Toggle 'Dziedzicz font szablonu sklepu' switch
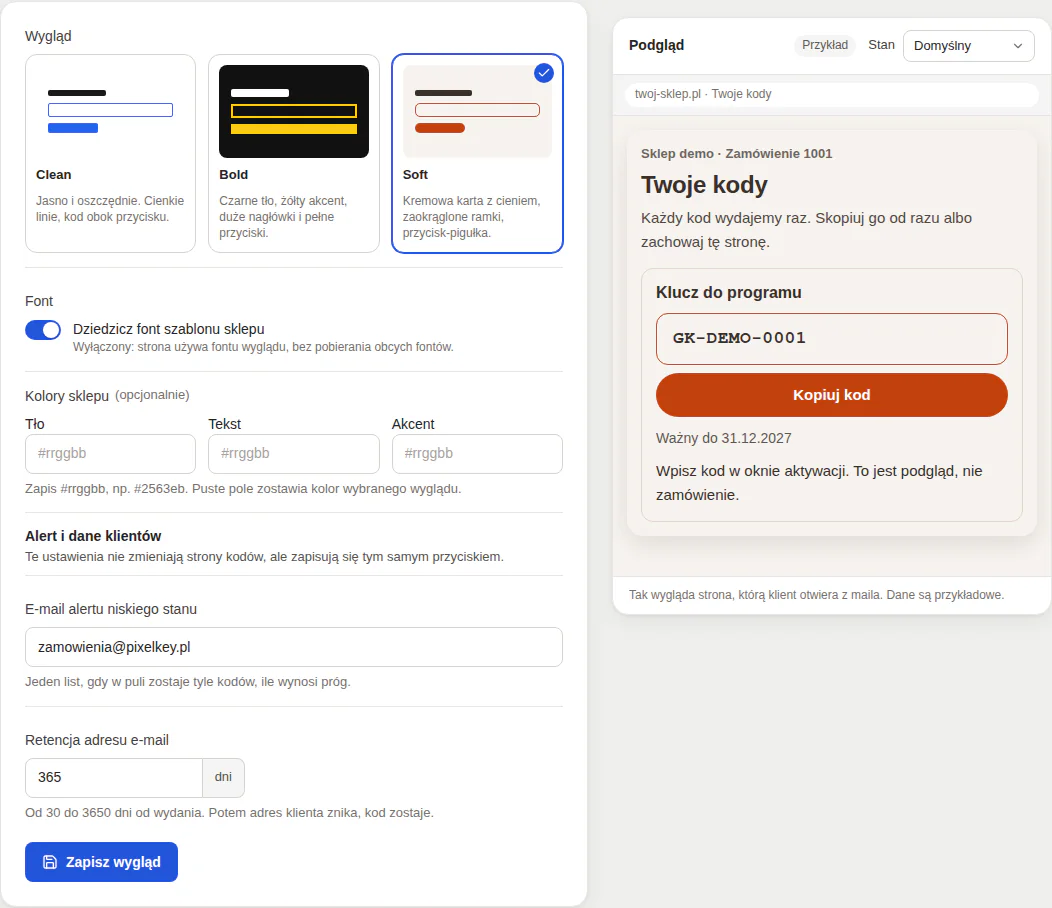Screen dimensions: 1052x908 (x=43, y=330)
